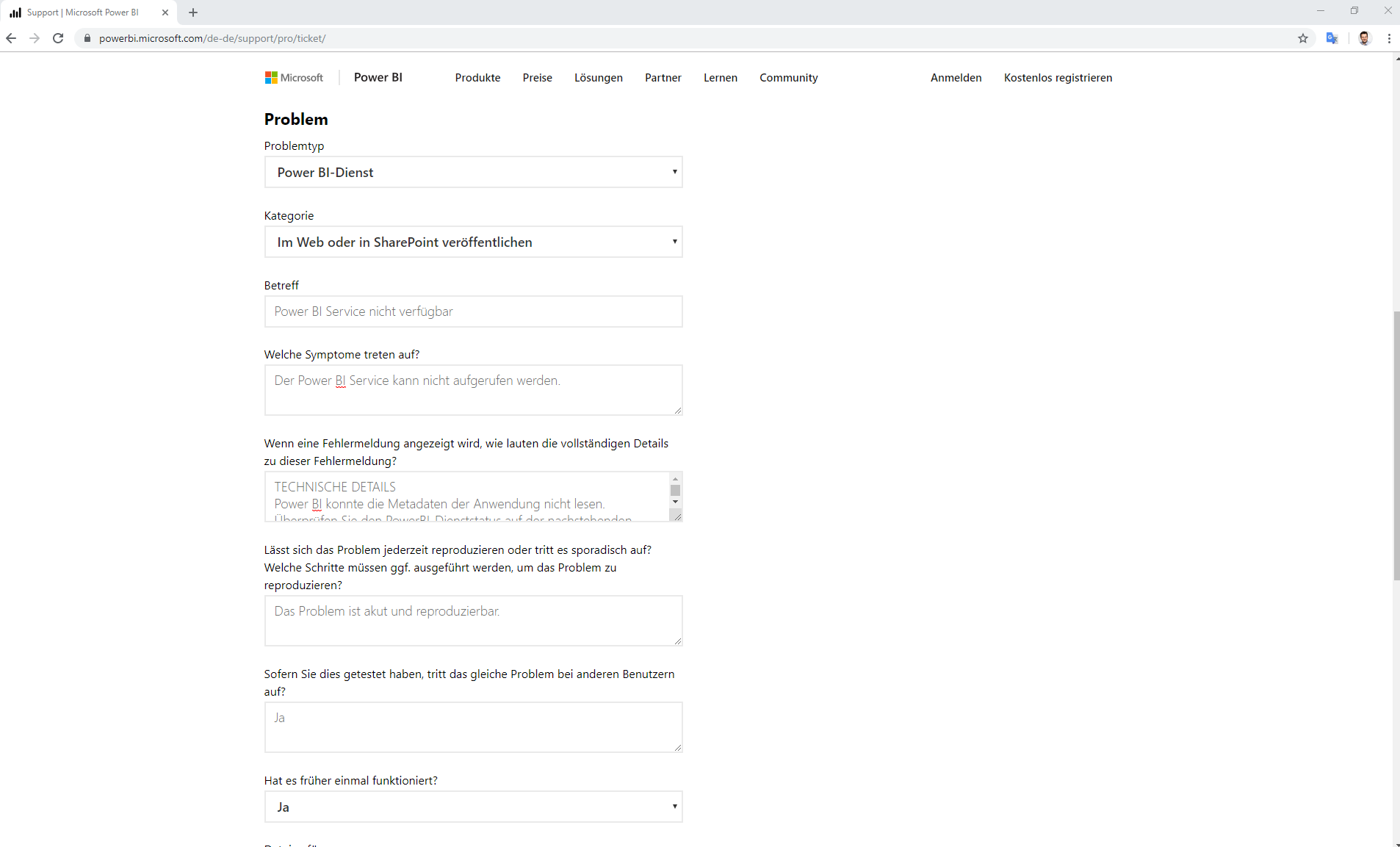This screenshot has width=1400, height=847.
Task: Click the 'anderen Benutzern' answer text area
Action: pyautogui.click(x=474, y=727)
